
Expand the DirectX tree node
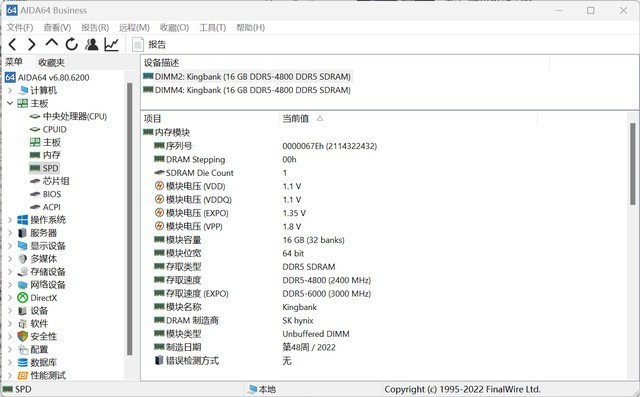pos(10,298)
